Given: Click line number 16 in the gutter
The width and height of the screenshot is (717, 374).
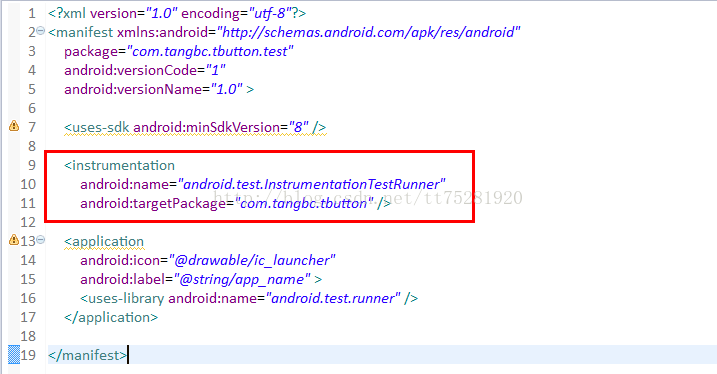Looking at the screenshot, I should click(x=28, y=299).
